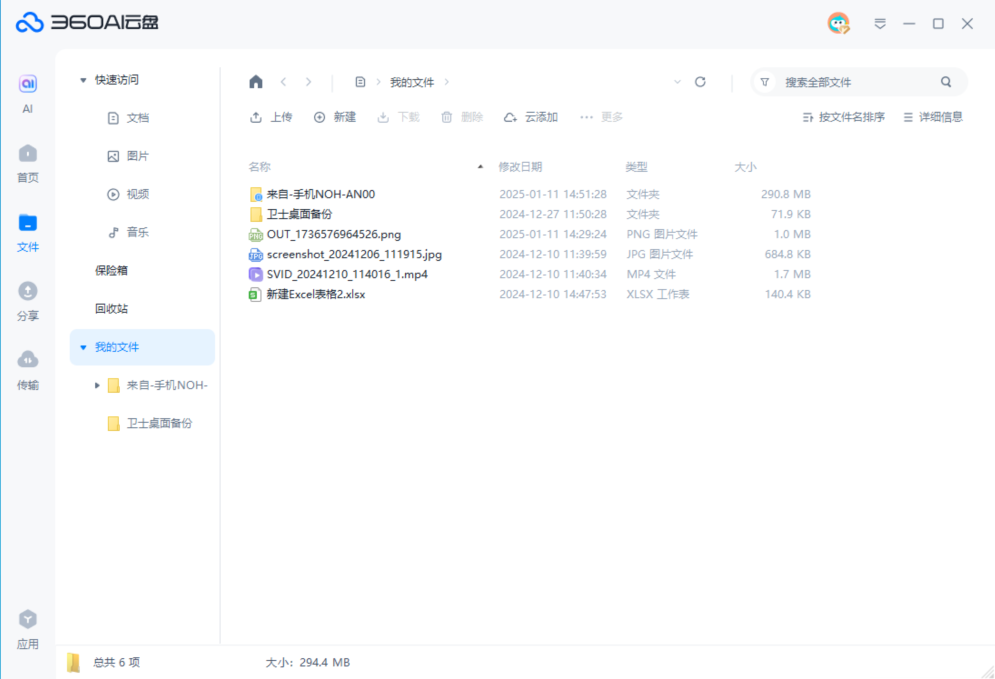995x679 pixels.
Task: Click the chevron after 我的文件 in breadcrumb
Action: (447, 82)
